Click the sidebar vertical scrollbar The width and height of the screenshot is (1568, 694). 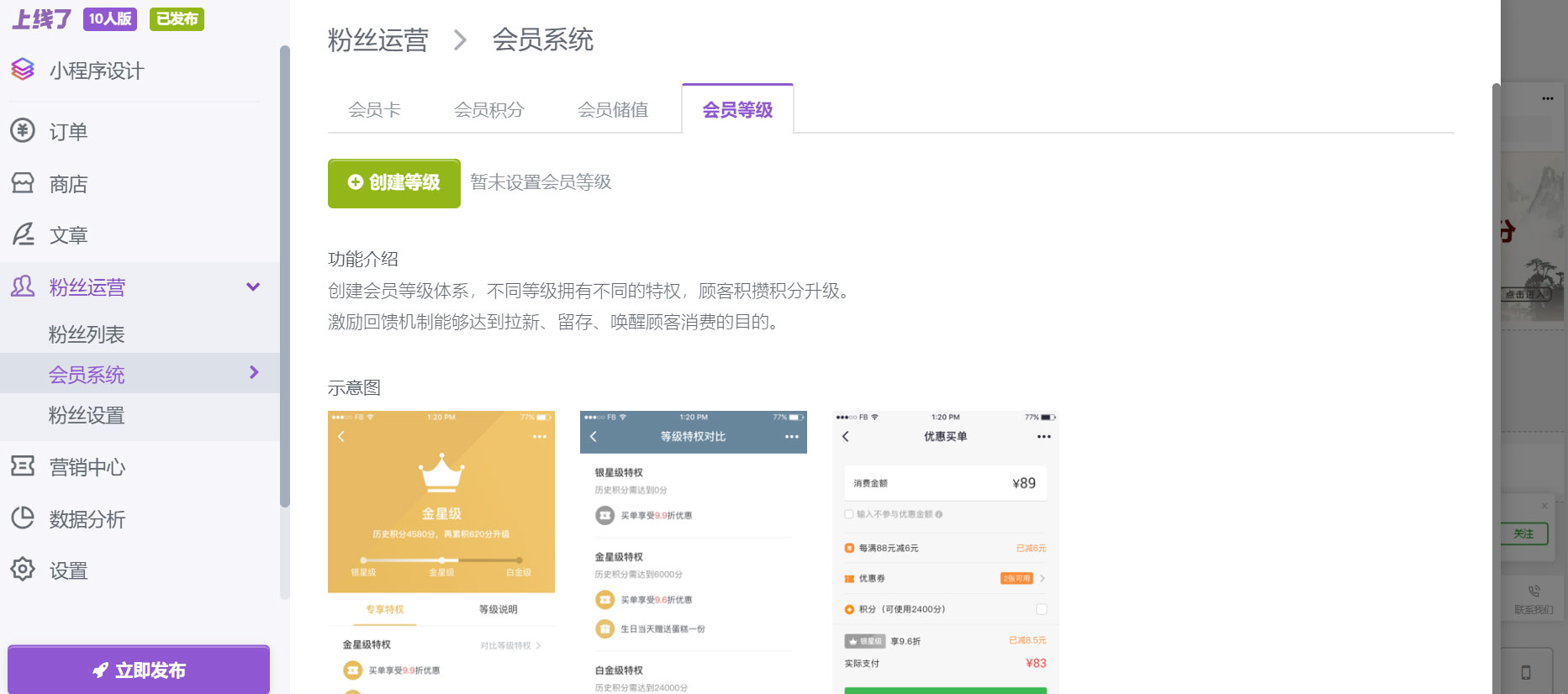point(284,277)
